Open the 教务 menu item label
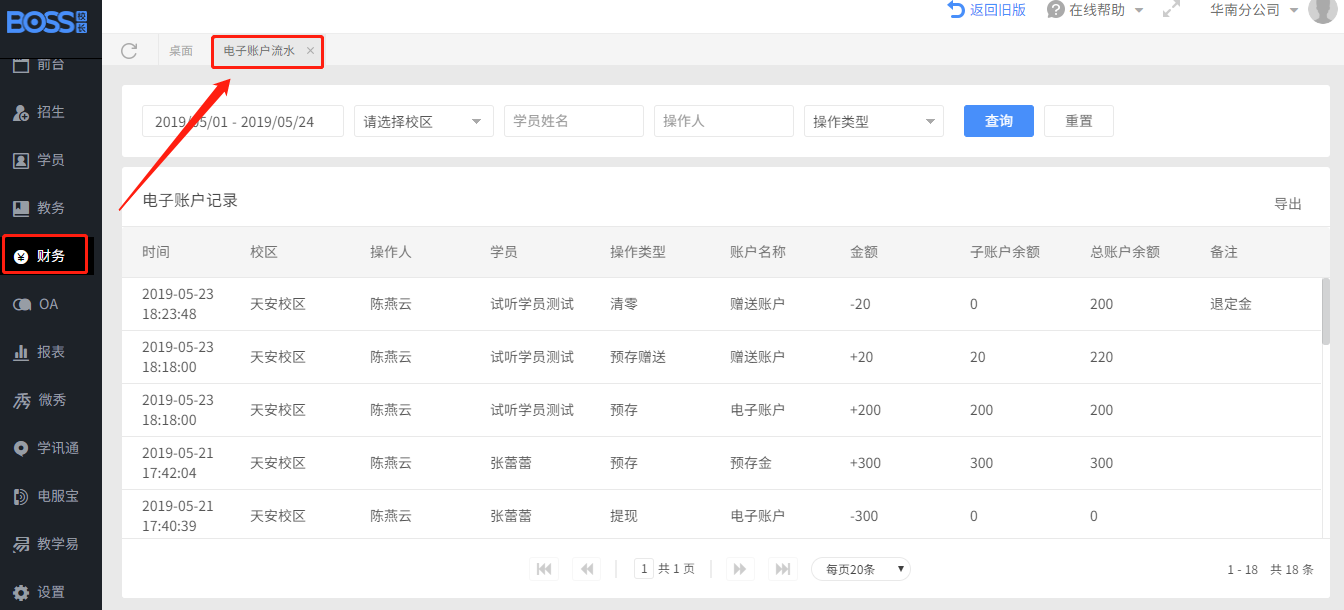 (51, 208)
